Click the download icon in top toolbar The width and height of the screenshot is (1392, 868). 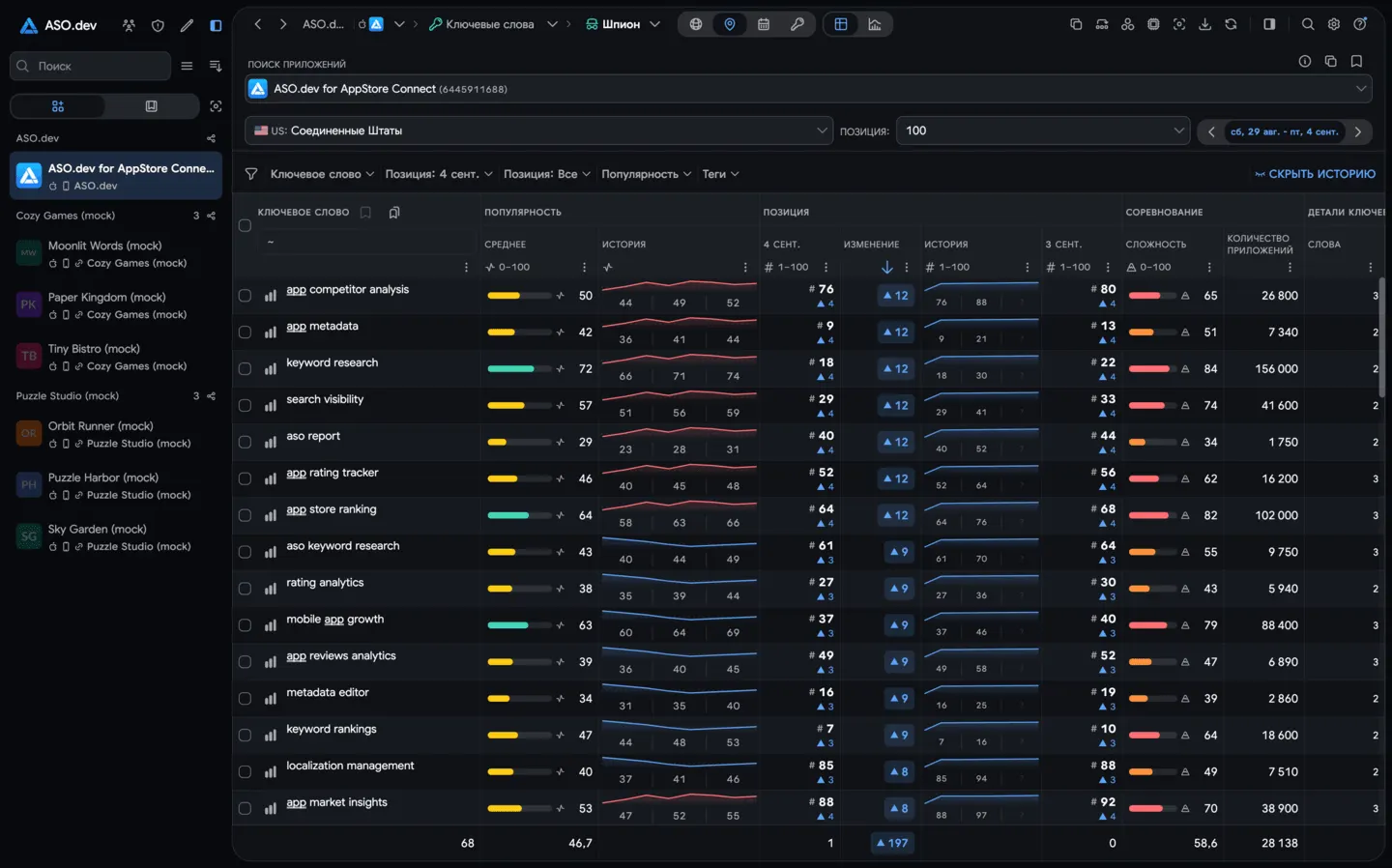[x=1204, y=24]
